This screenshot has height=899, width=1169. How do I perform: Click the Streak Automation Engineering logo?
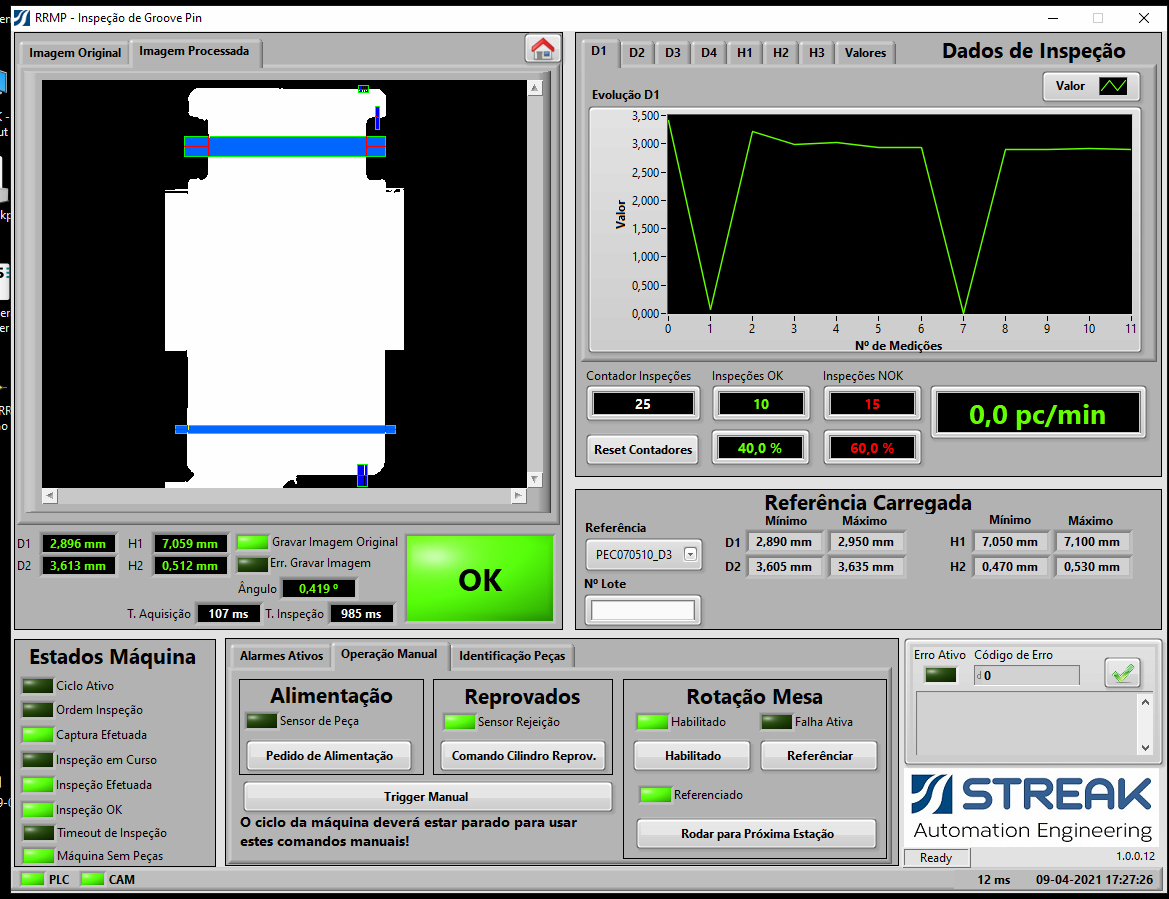point(1033,808)
